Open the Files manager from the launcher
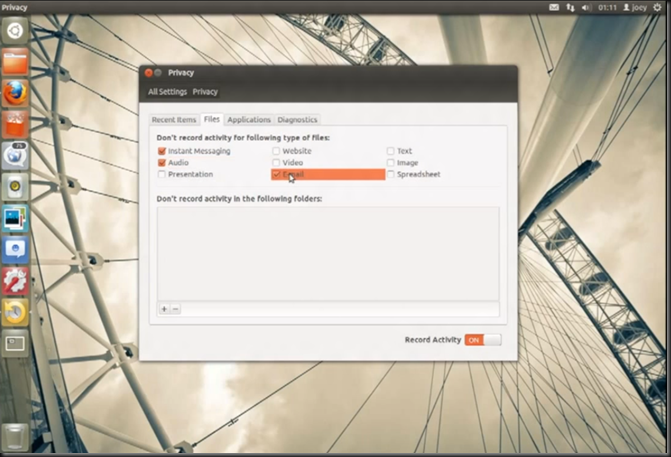Screen dimensions: 671x457 pos(15,62)
